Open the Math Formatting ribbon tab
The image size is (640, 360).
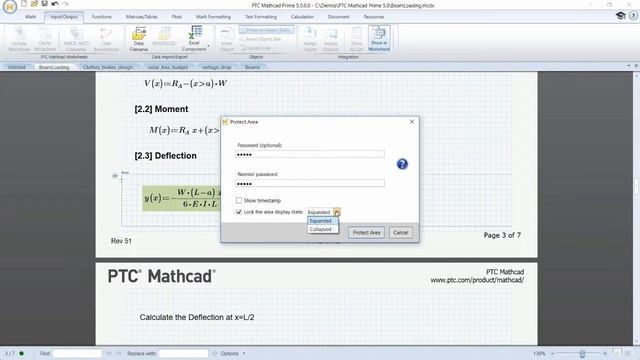[x=213, y=17]
